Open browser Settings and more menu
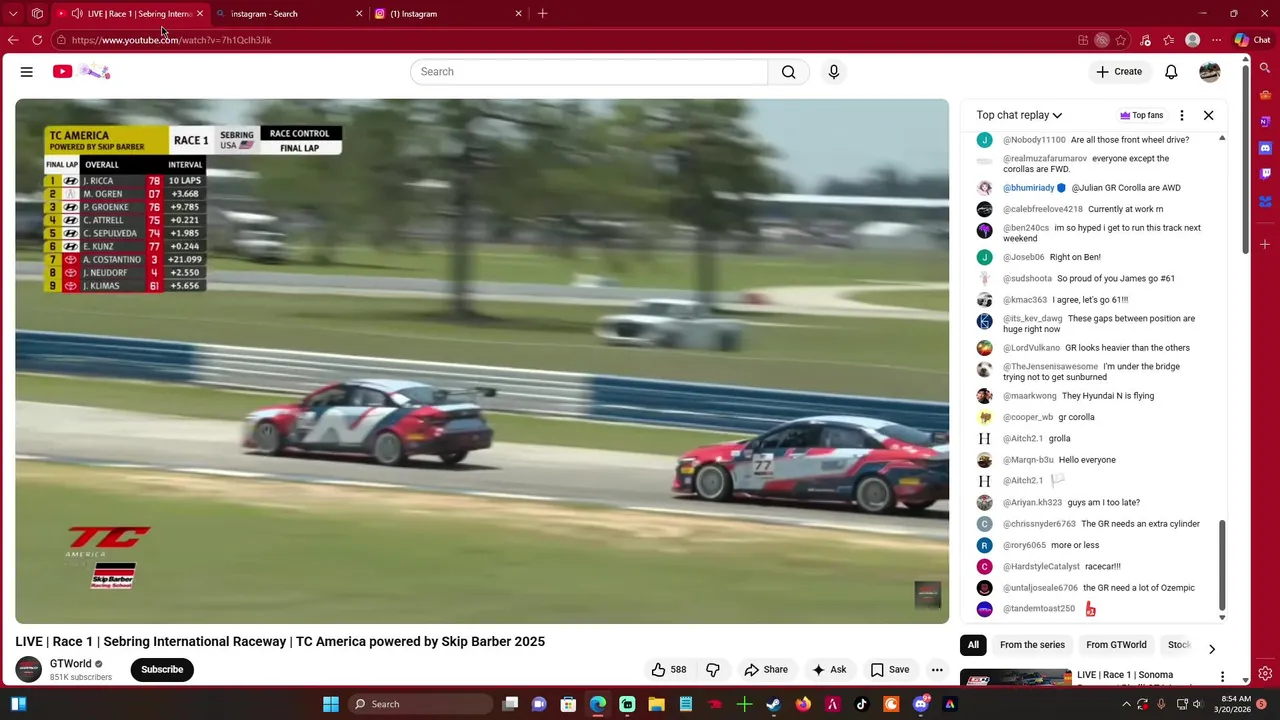The height and width of the screenshot is (720, 1280). point(1216,40)
